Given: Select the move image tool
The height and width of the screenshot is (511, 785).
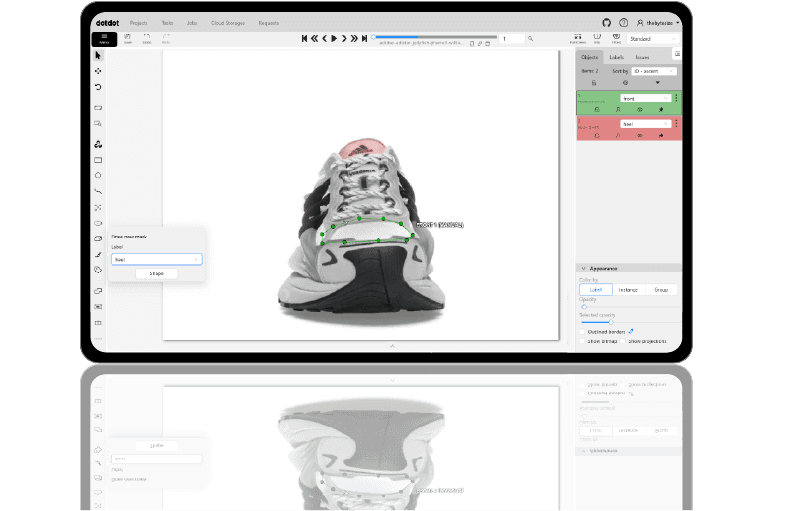Looking at the screenshot, I should pos(98,71).
